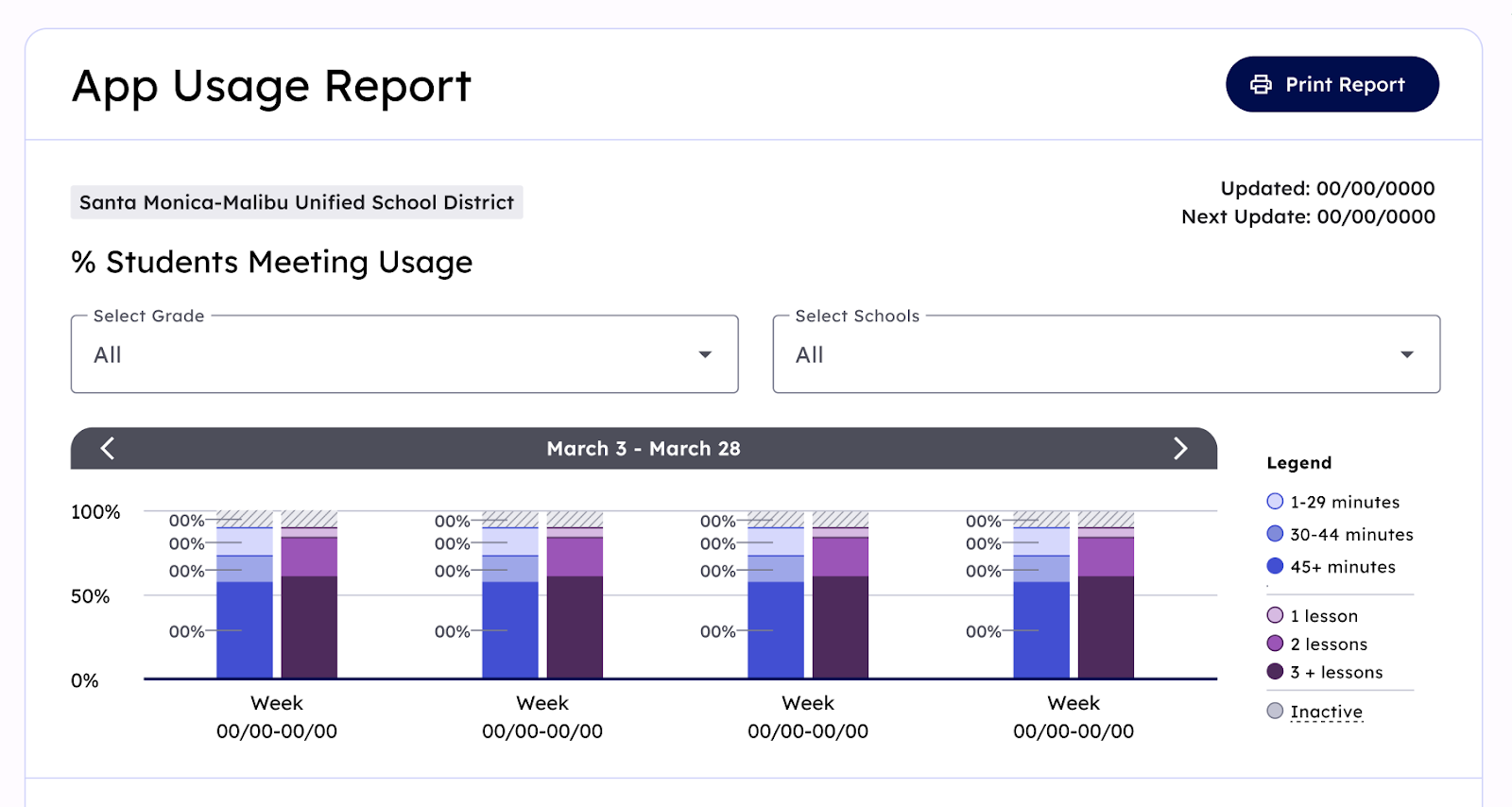
Task: Open the Select Grade dropdown
Action: [x=404, y=354]
